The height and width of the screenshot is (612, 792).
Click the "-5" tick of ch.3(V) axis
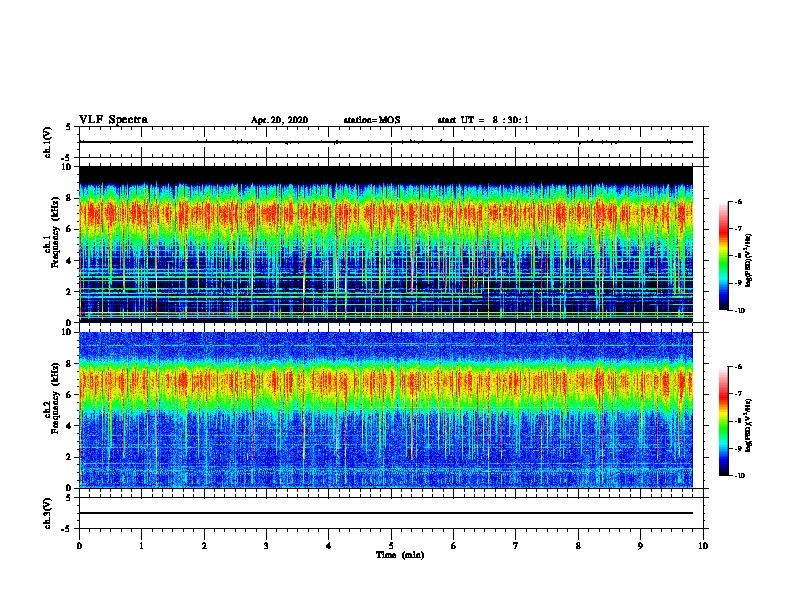(x=67, y=529)
